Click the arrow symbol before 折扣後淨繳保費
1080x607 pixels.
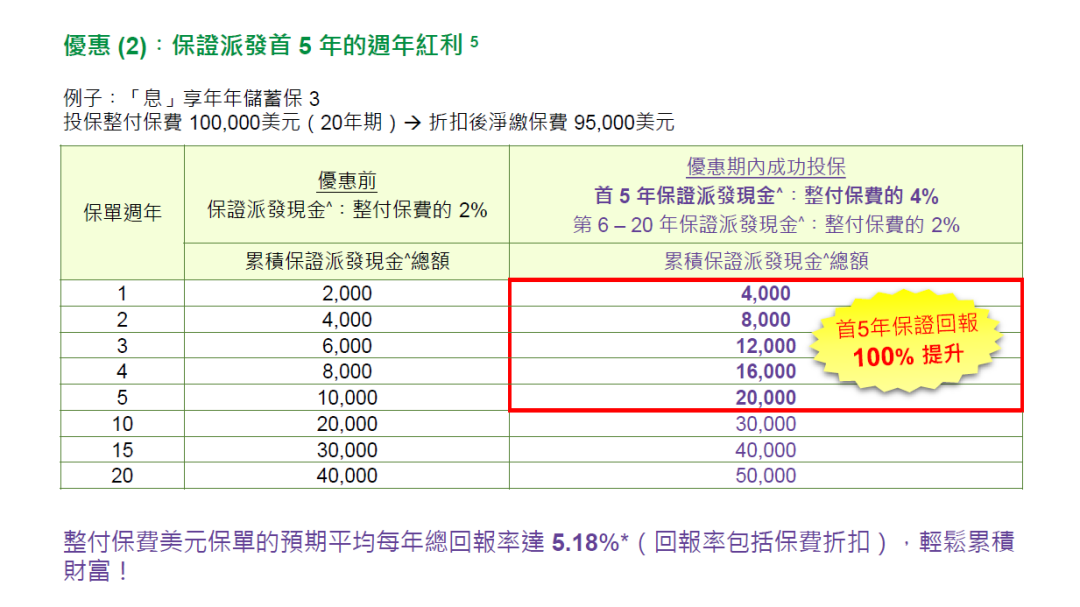[412, 123]
